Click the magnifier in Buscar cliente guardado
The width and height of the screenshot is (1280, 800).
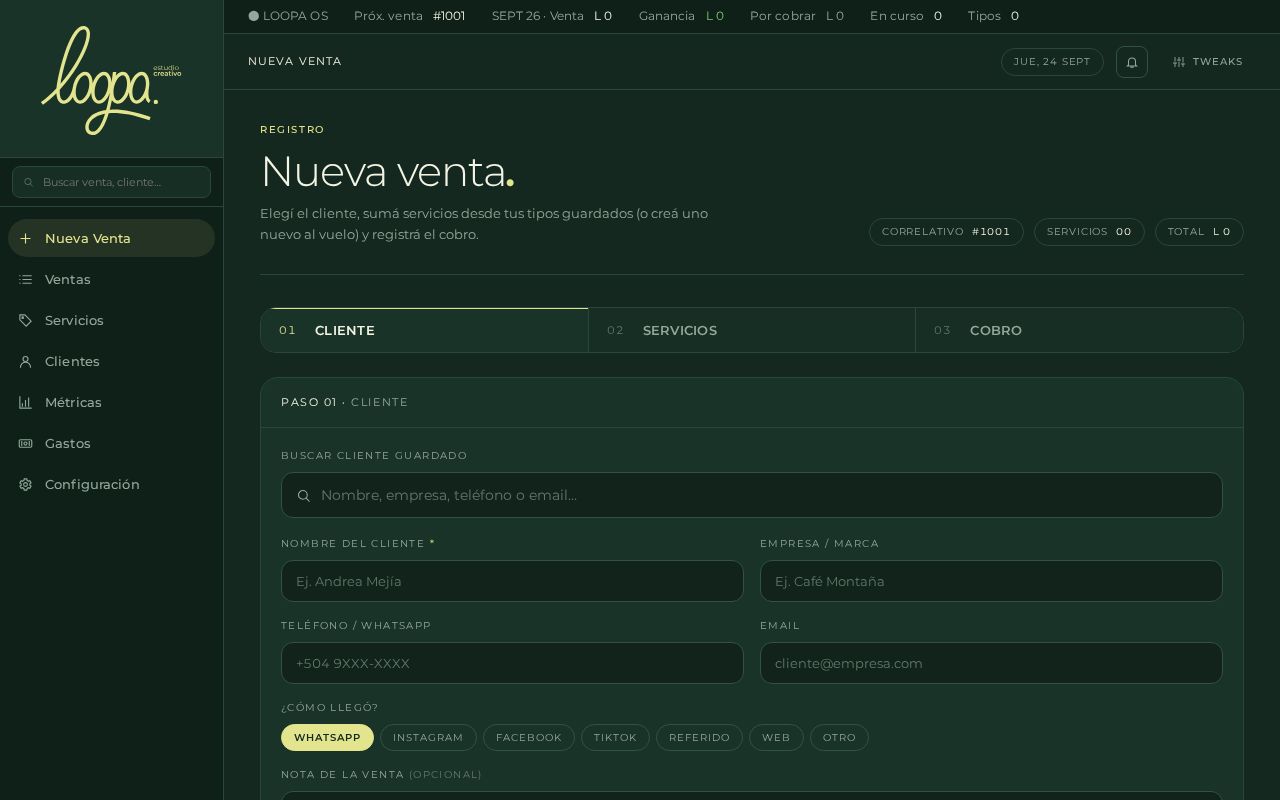304,495
